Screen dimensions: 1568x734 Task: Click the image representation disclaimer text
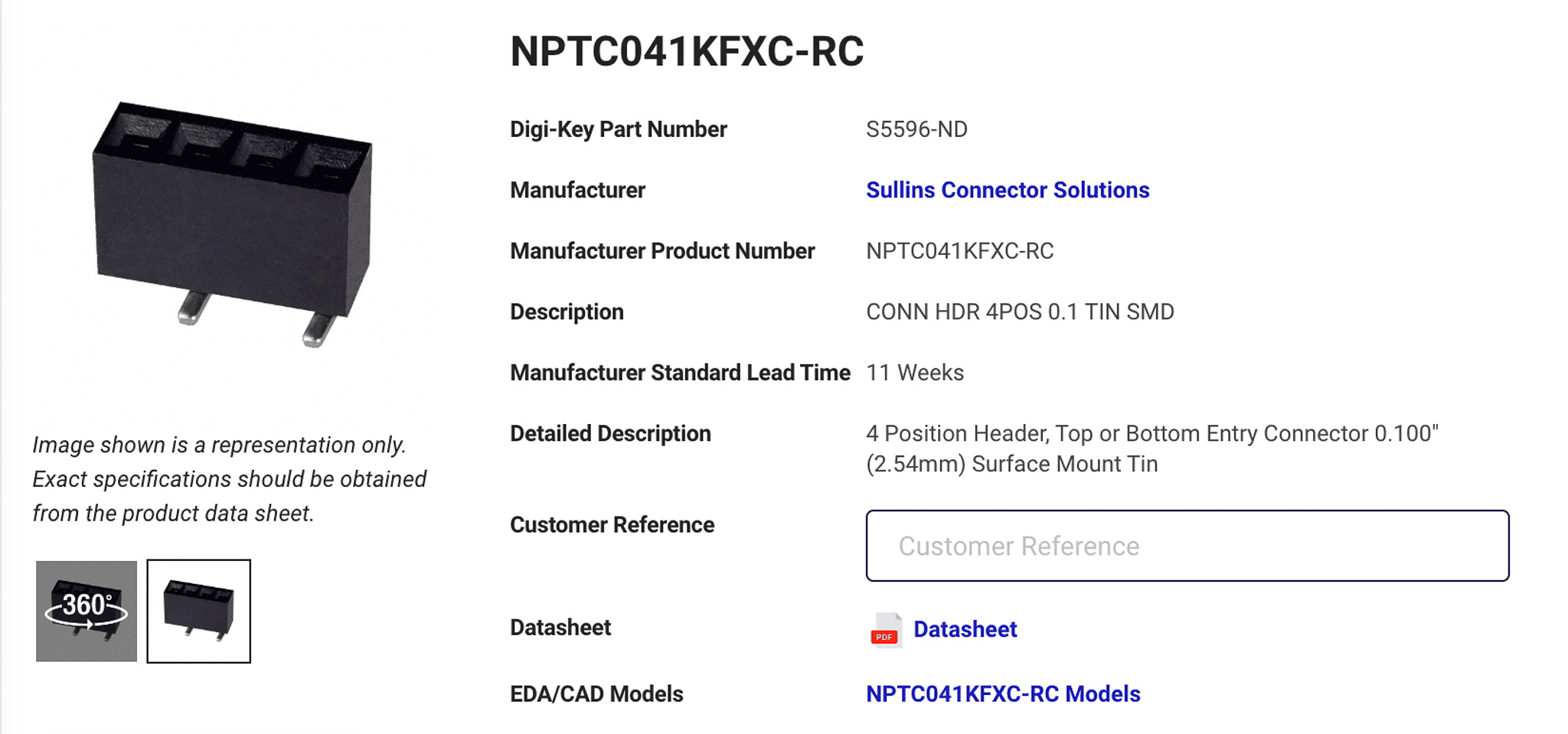[230, 479]
